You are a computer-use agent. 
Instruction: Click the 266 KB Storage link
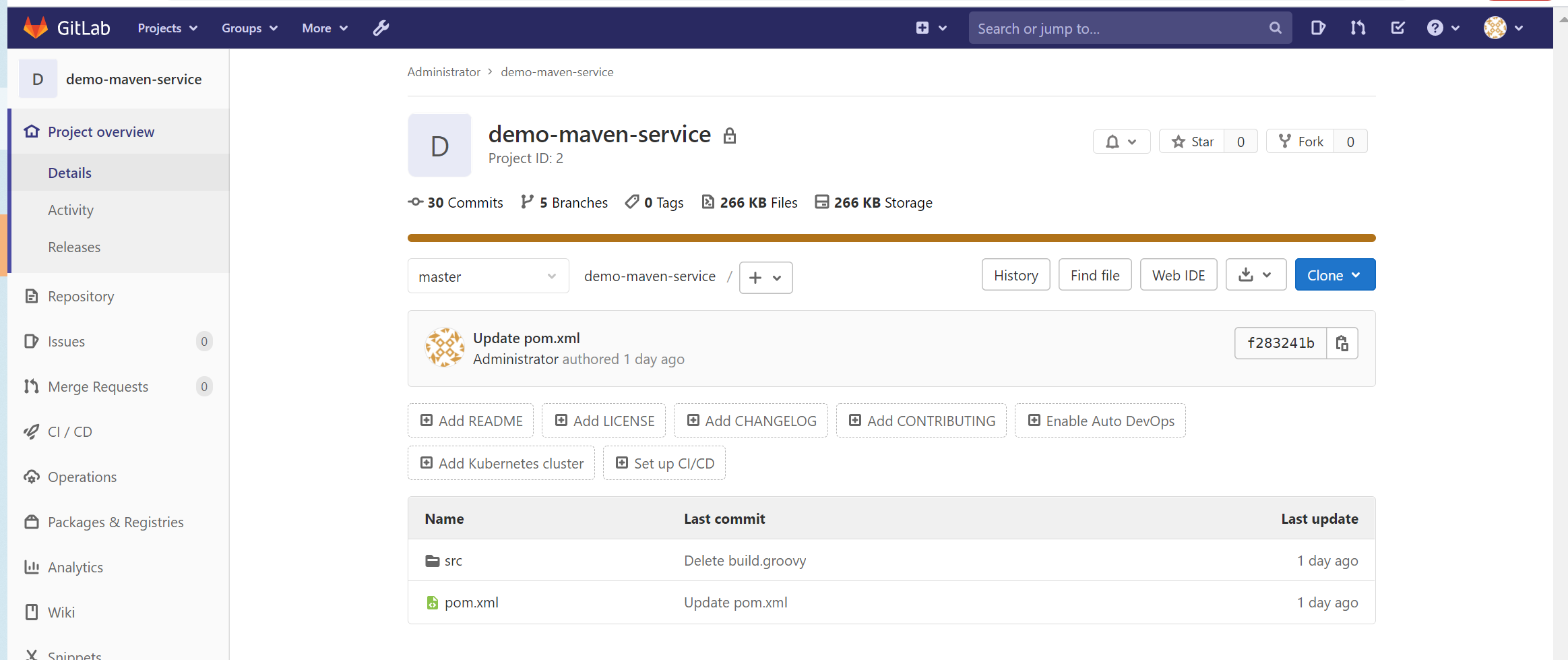[x=874, y=202]
